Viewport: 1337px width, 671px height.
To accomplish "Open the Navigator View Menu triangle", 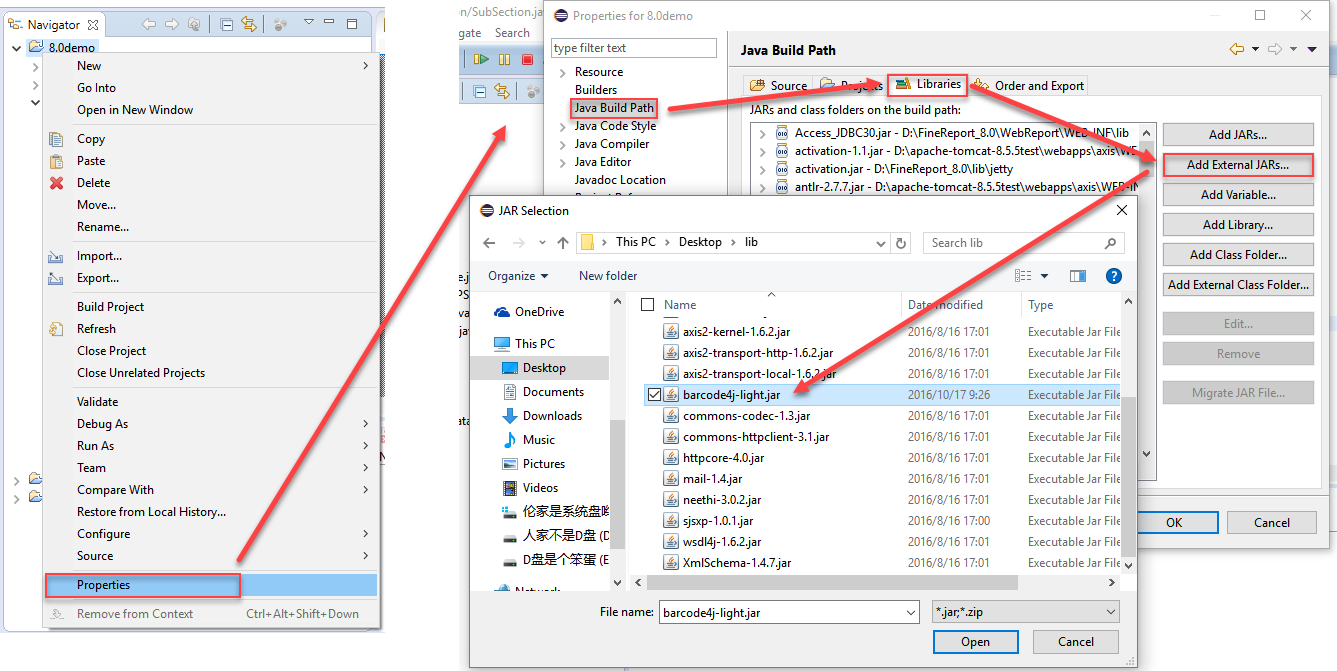I will 309,22.
